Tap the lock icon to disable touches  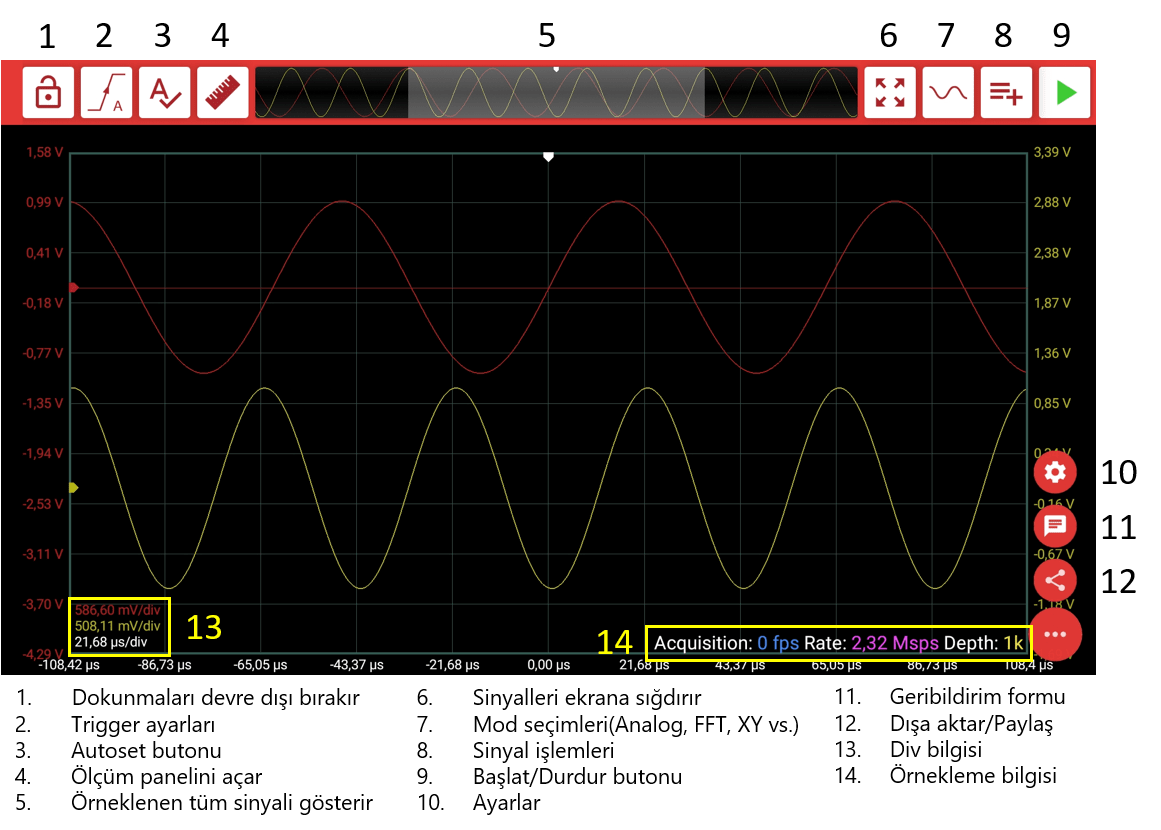pyautogui.click(x=48, y=93)
